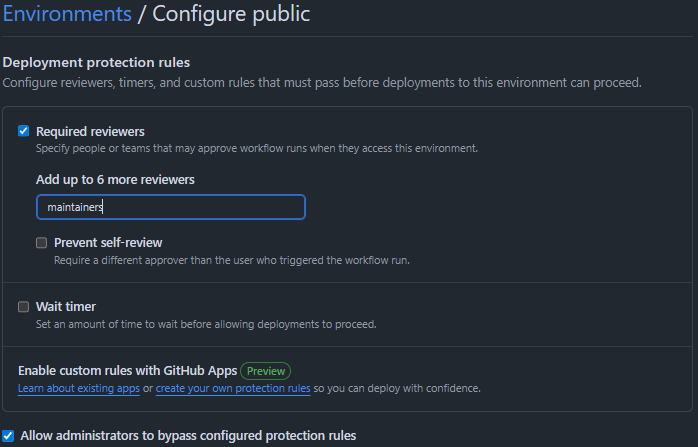Click the Add up to 6 more reviewers label
698x447 pixels.
[115, 179]
